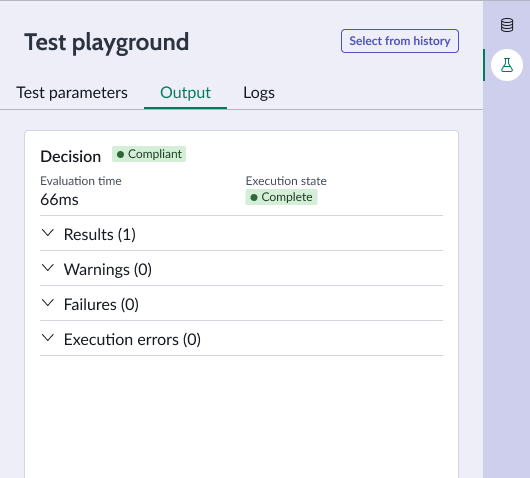530x478 pixels.
Task: Switch to the Test parameters tab
Action: pos(72,93)
